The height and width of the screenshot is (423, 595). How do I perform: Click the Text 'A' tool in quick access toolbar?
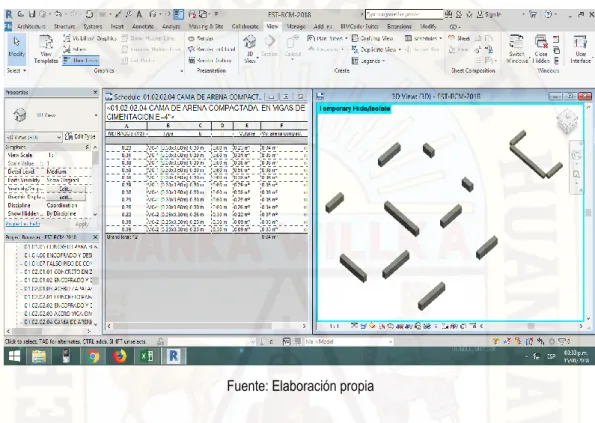point(139,14)
